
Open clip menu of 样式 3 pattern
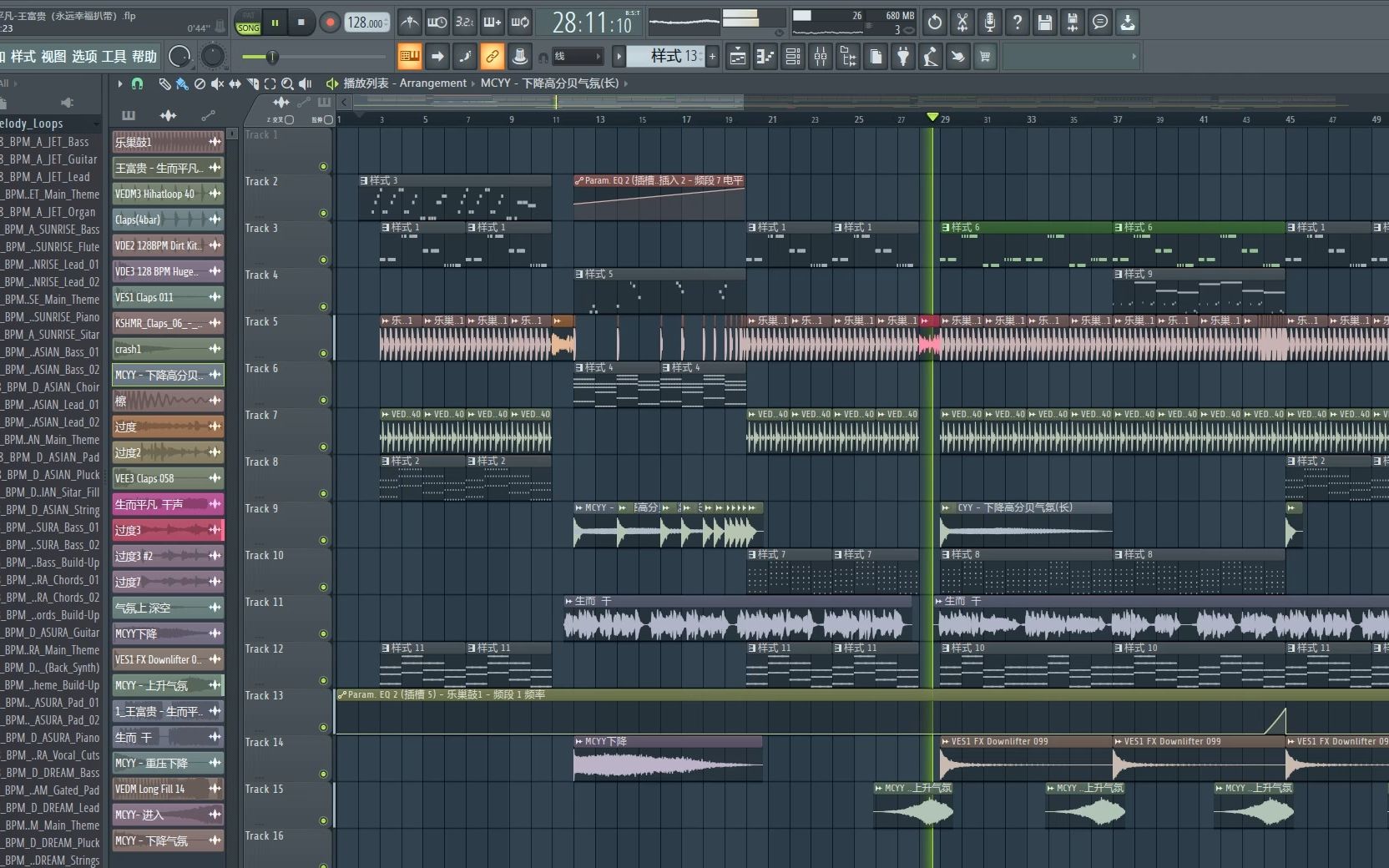(x=364, y=180)
